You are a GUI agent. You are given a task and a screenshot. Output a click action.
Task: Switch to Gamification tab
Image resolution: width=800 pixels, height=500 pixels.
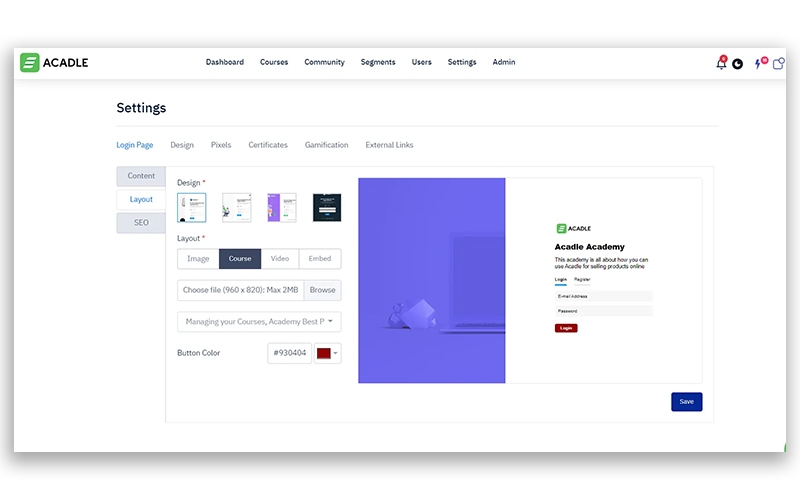[327, 145]
